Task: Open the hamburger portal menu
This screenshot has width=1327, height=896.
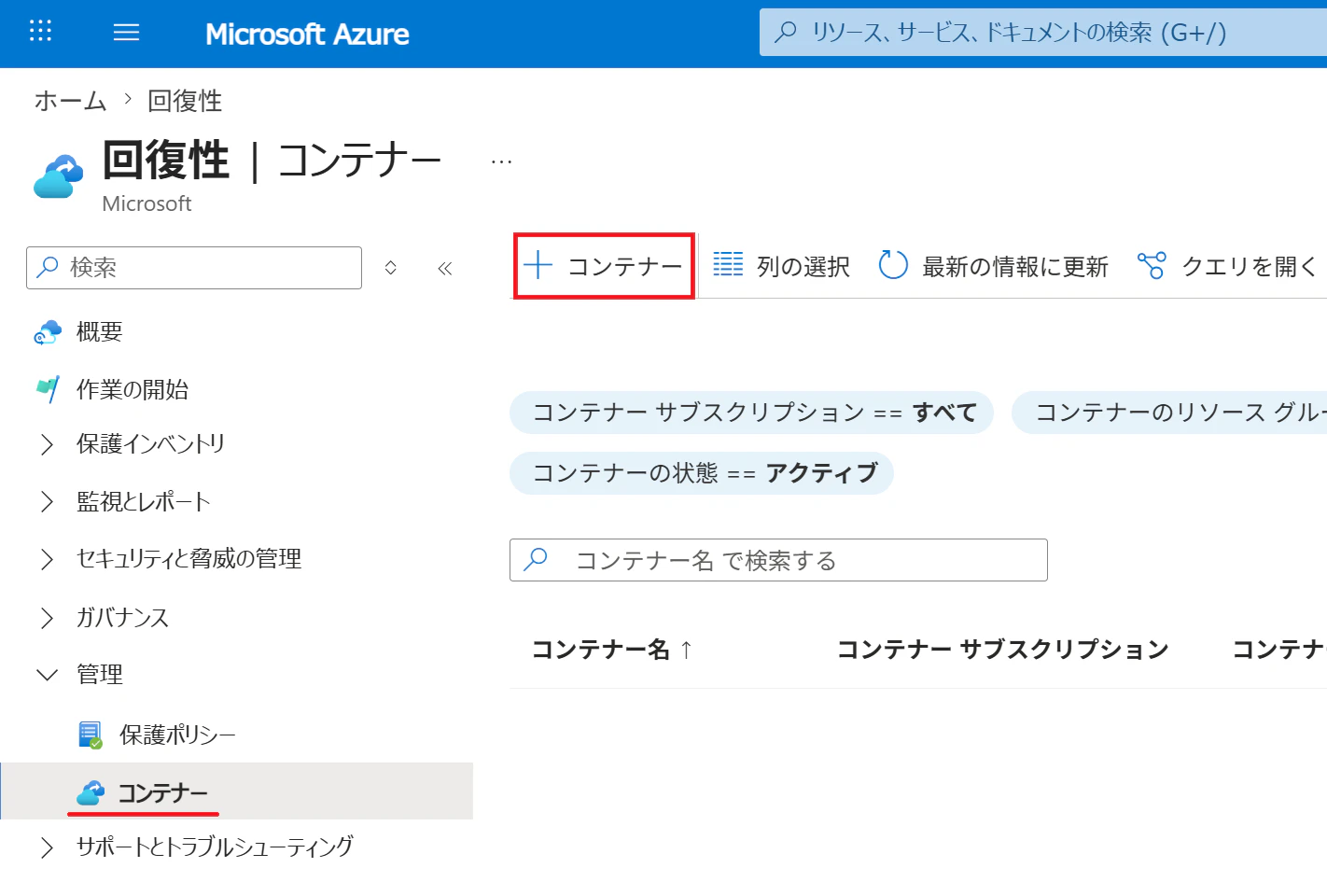Action: pyautogui.click(x=126, y=33)
